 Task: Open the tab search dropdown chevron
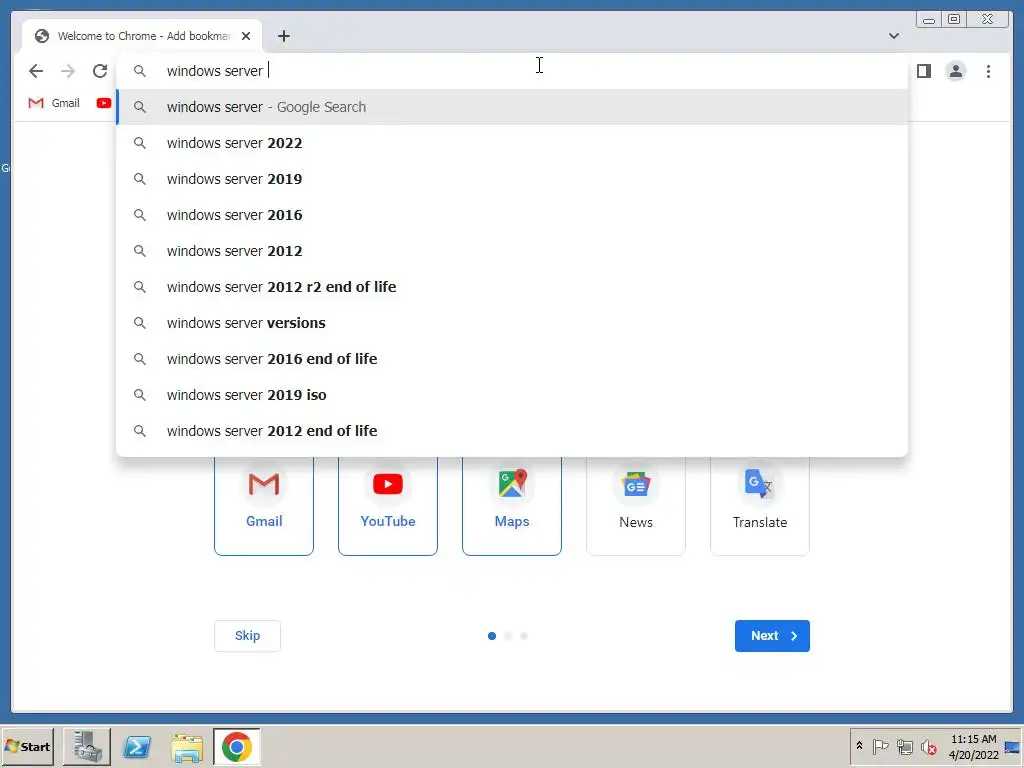coord(893,36)
